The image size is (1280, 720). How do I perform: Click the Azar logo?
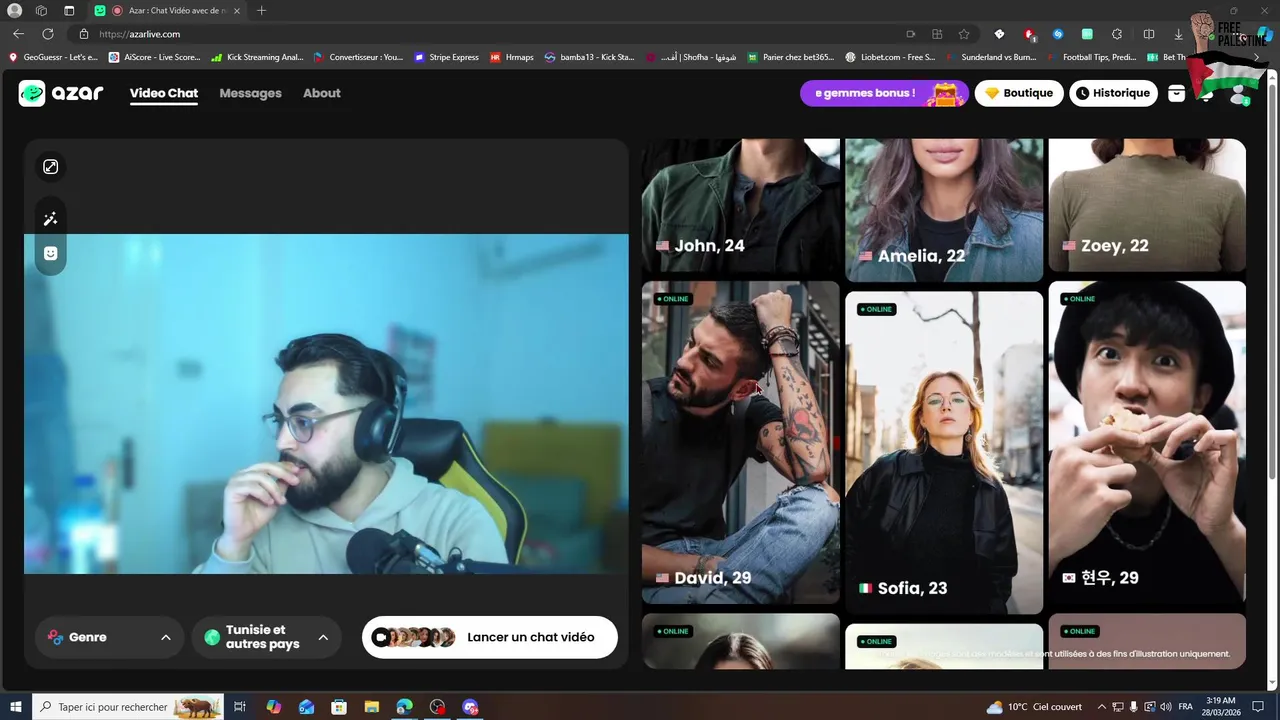tap(61, 93)
